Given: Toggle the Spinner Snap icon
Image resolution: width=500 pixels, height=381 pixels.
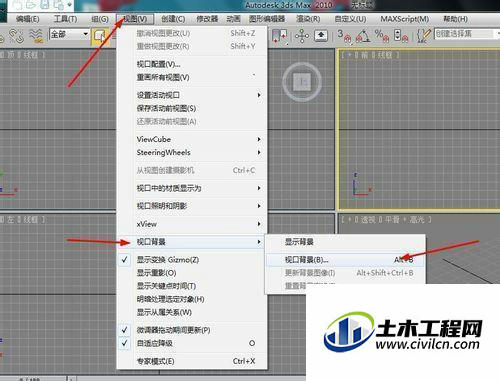Looking at the screenshot, I should point(401,35).
